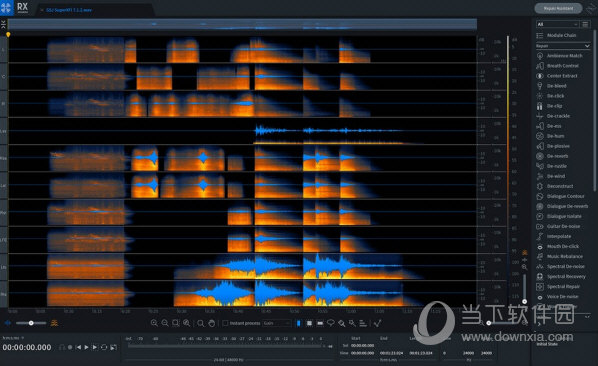Select the Zoom out tool

tap(165, 323)
